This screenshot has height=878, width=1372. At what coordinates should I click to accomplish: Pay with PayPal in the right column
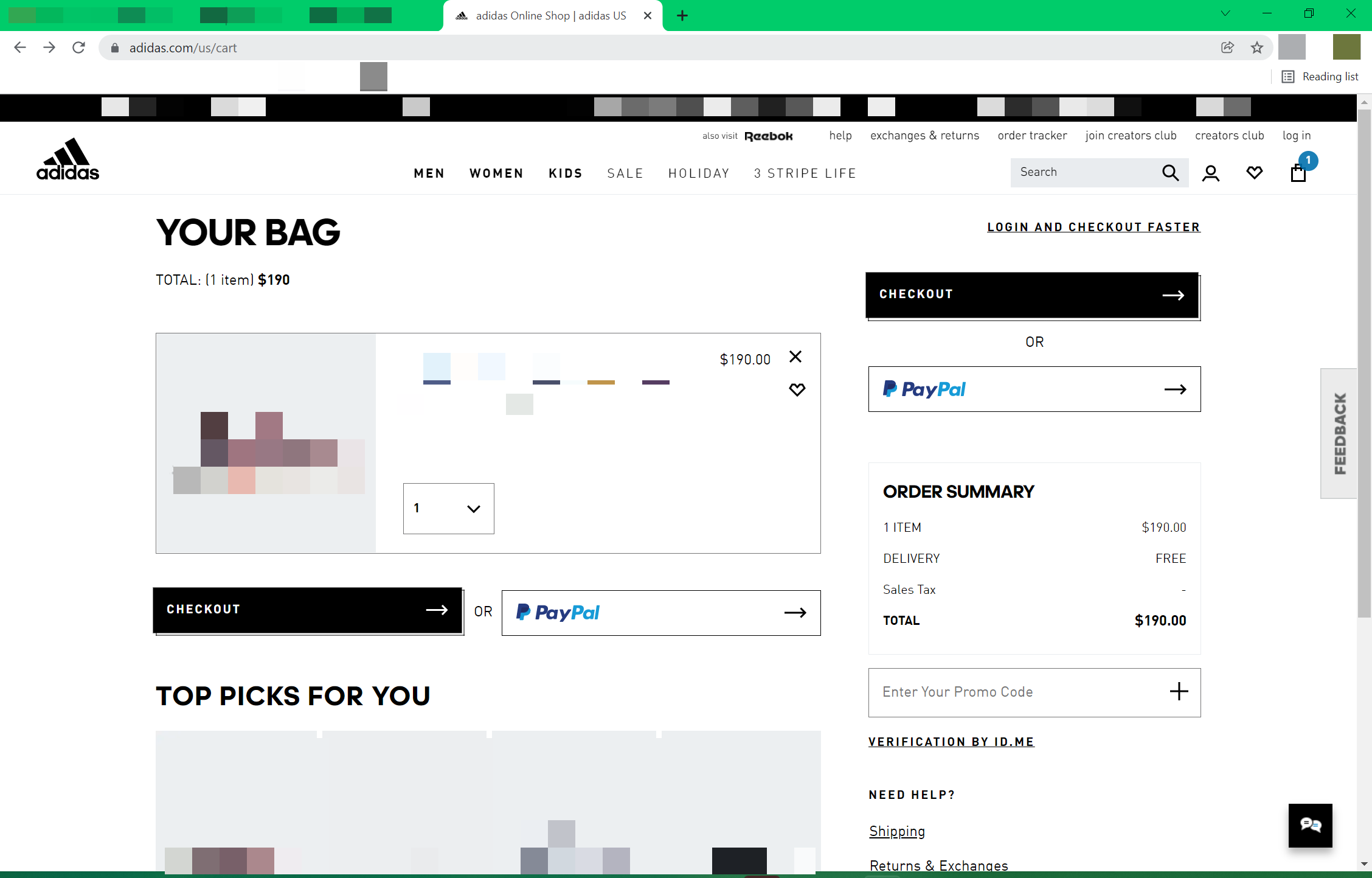pos(1034,389)
